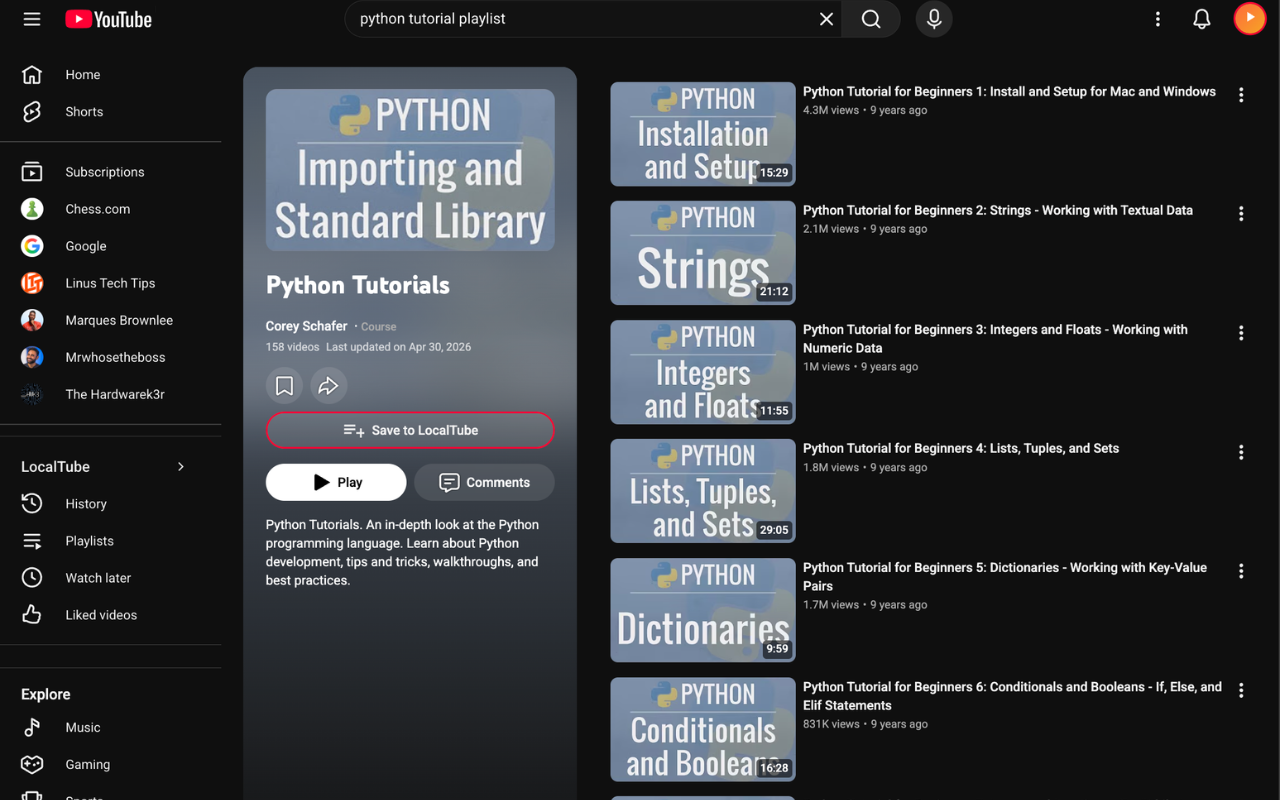1280x800 pixels.
Task: Open Watch later list
Action: pos(110,578)
